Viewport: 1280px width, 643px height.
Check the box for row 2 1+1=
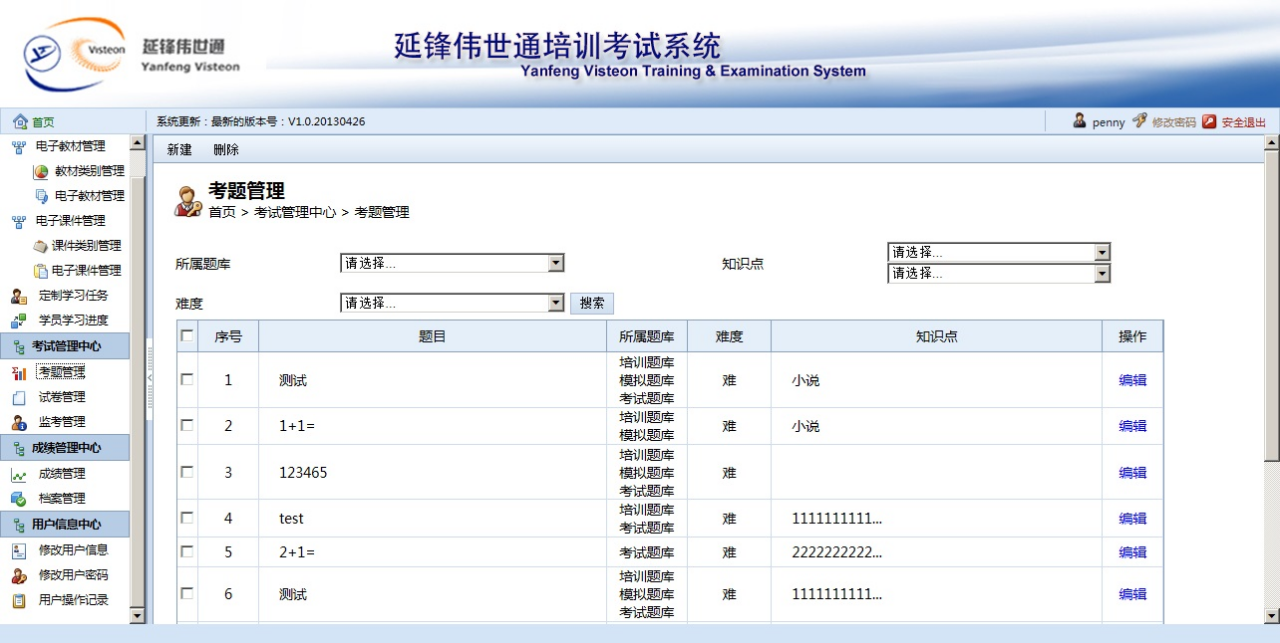(187, 425)
